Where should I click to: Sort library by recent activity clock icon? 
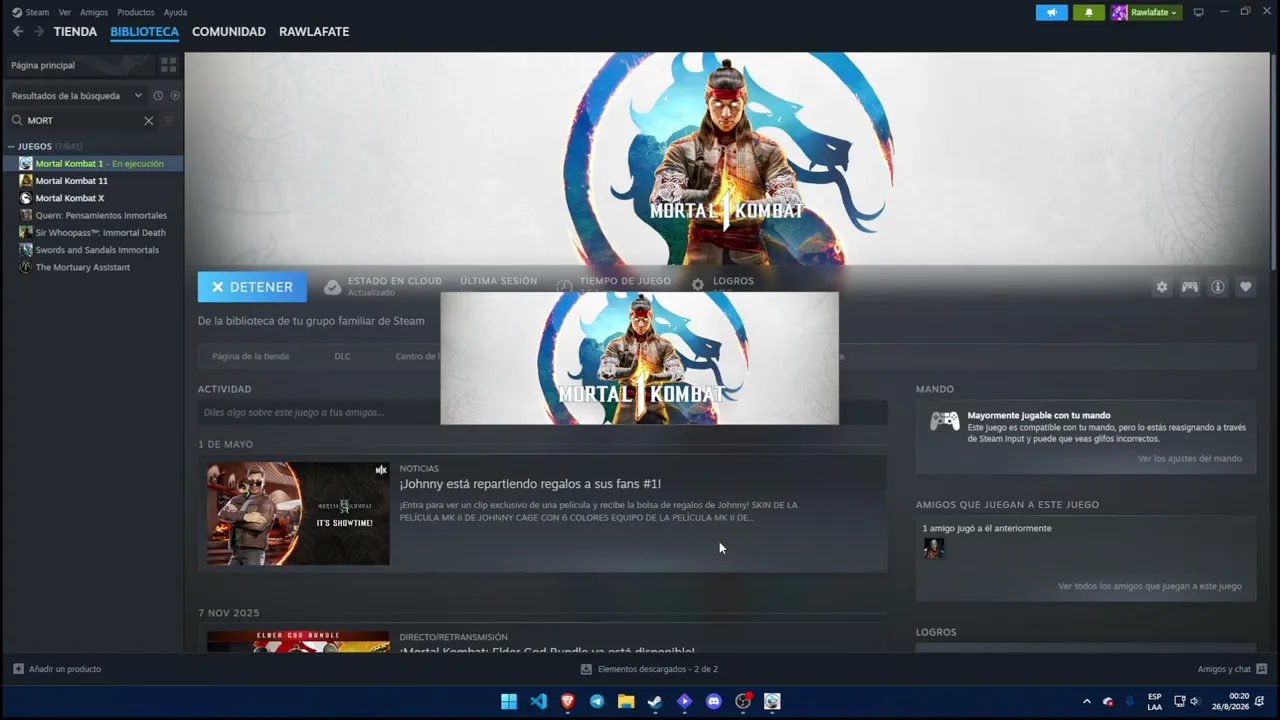[x=158, y=96]
